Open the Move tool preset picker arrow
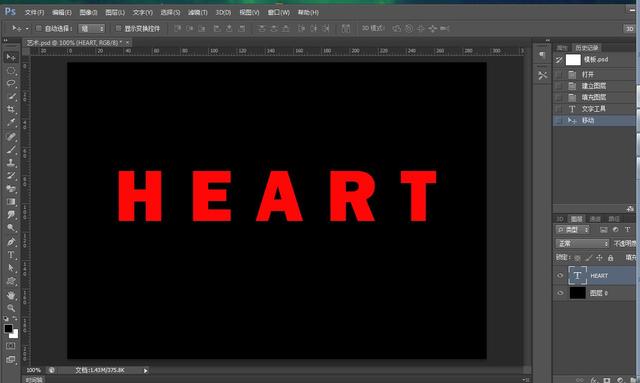640x383 pixels. click(27, 29)
